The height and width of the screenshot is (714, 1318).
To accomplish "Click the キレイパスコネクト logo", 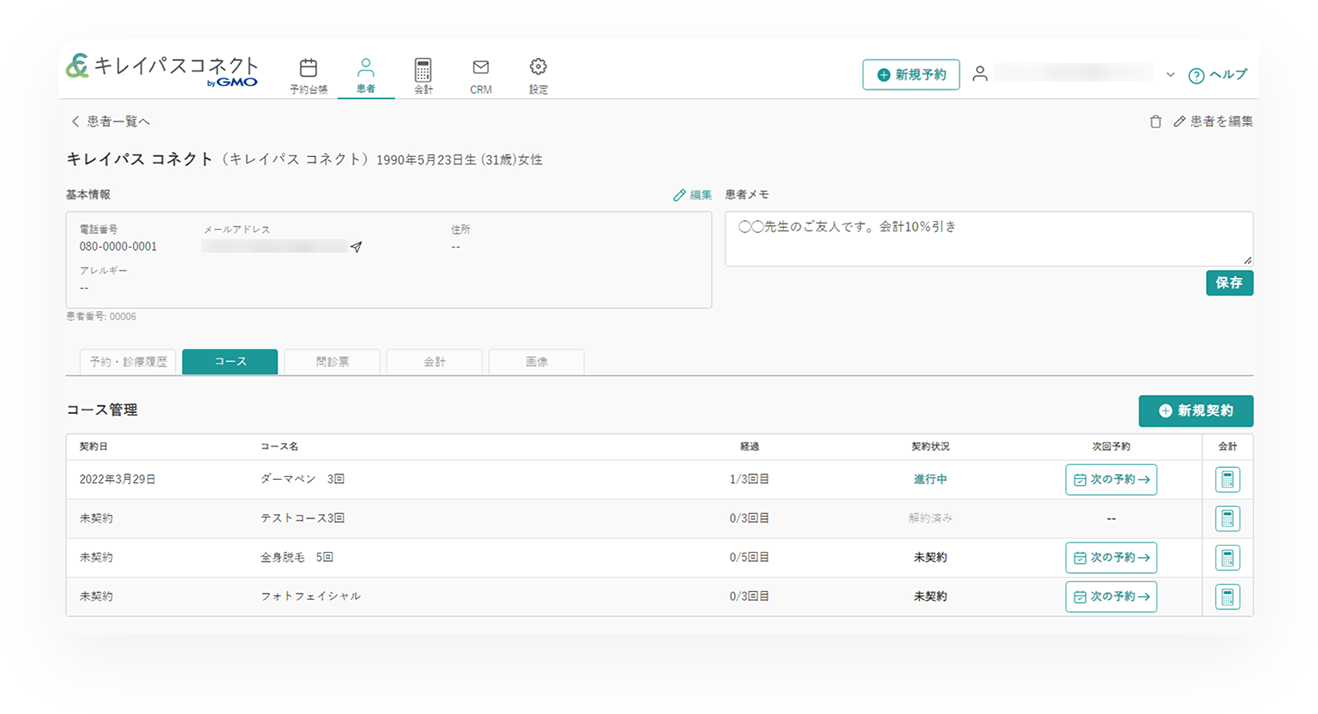I will [x=162, y=70].
